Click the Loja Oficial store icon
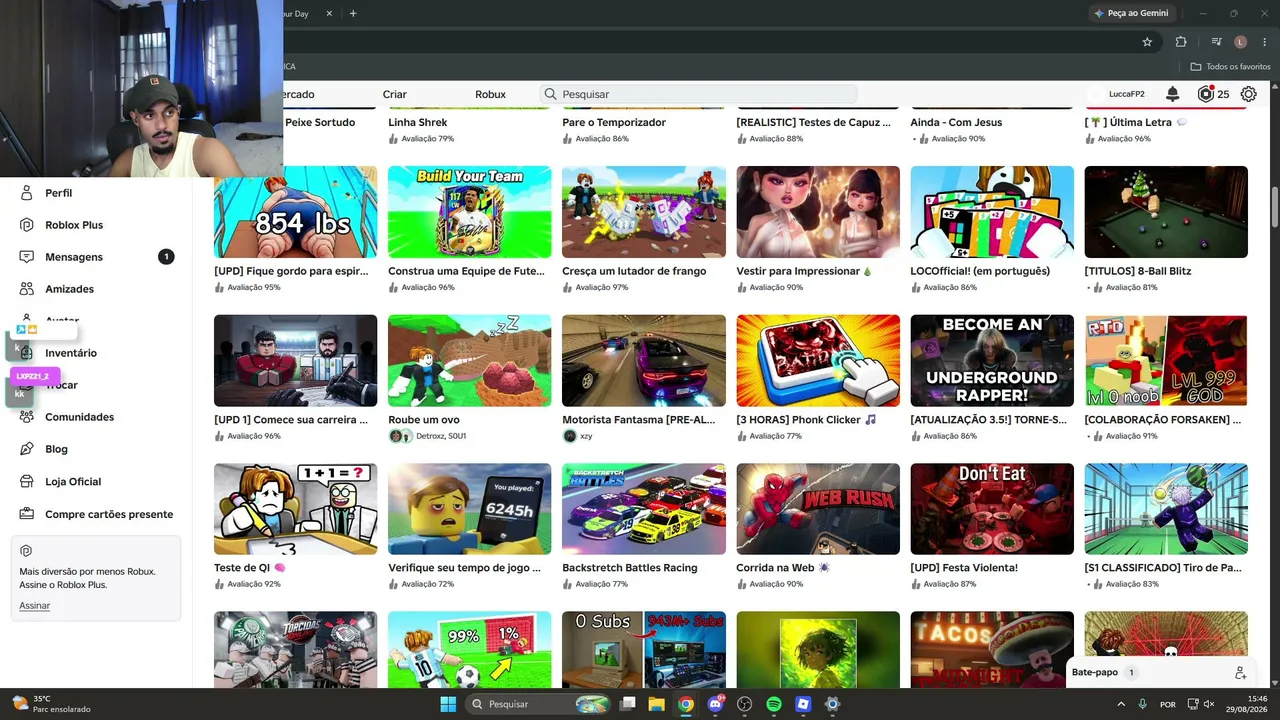The width and height of the screenshot is (1280, 720). [x=27, y=481]
